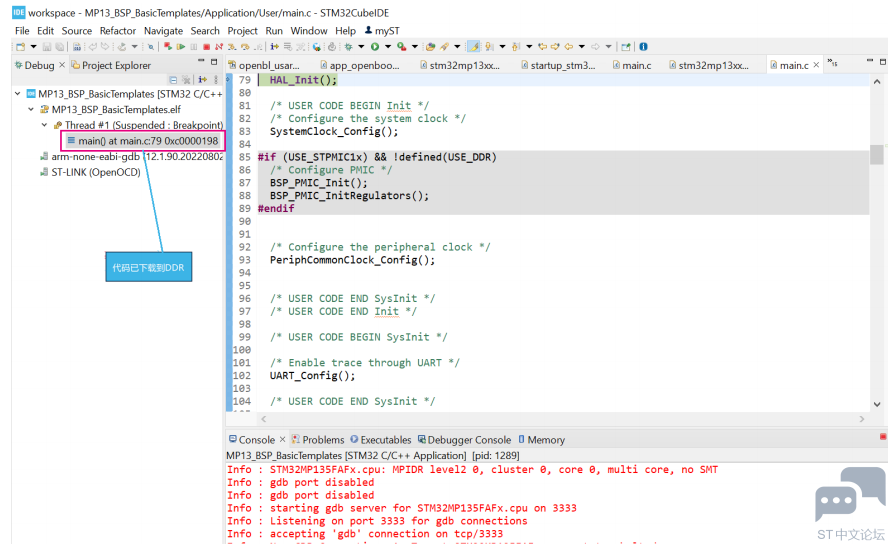Click the SystemClock_Config(); code line
The height and width of the screenshot is (550, 894).
tap(334, 132)
